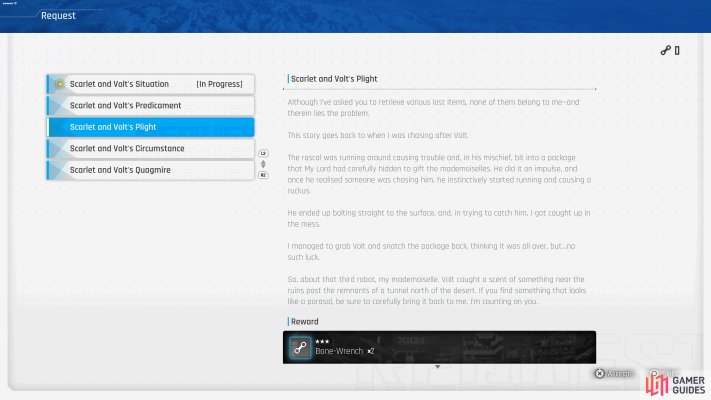Click the X button icon beside Accept
The height and width of the screenshot is (400, 711).
[599, 373]
